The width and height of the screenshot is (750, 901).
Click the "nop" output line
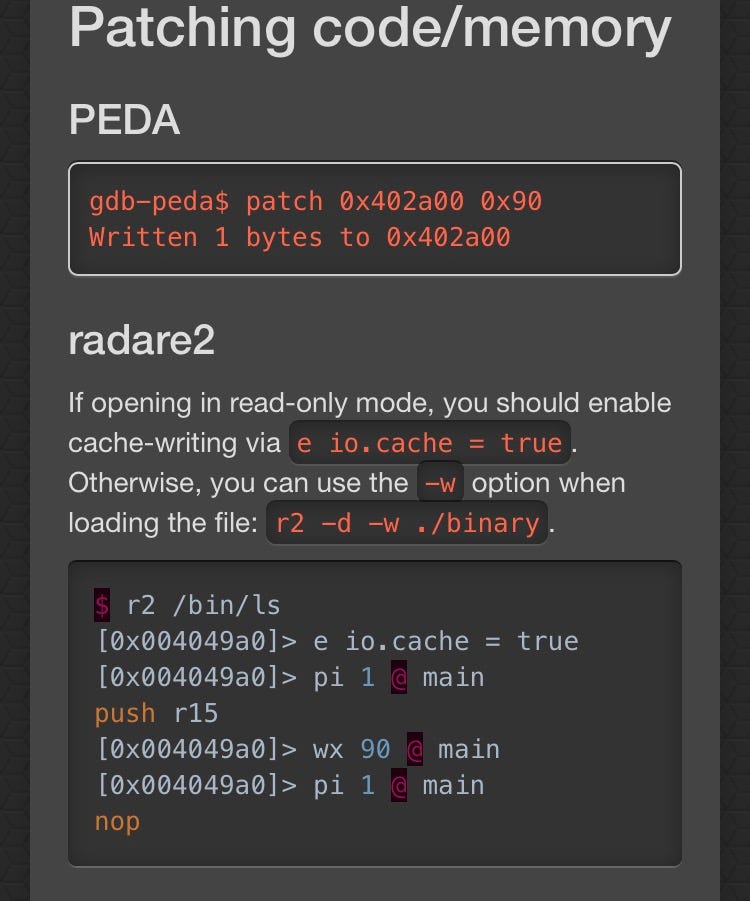[x=117, y=821]
